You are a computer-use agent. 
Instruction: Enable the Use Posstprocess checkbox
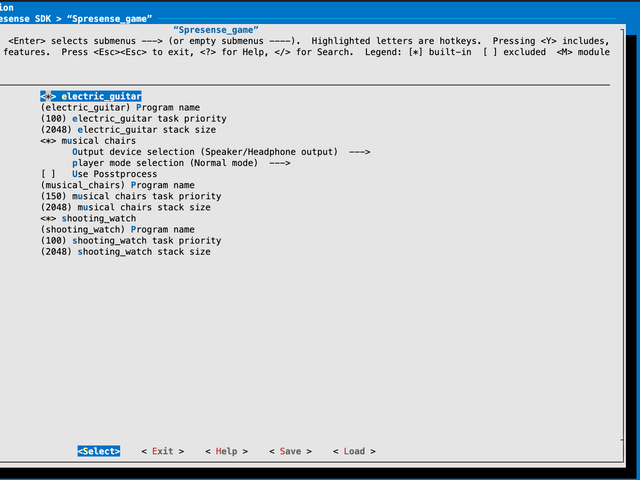click(x=99, y=174)
